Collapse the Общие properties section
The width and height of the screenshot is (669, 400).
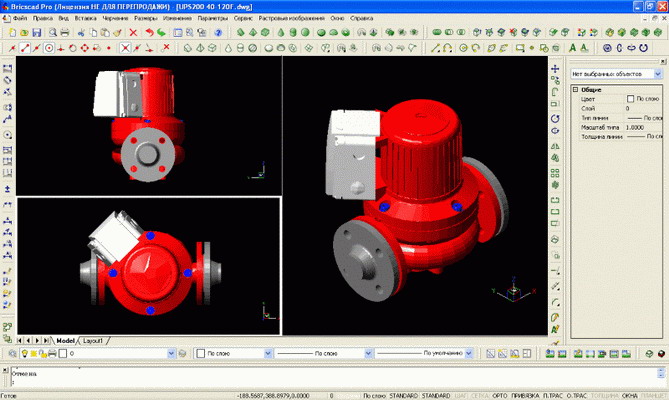coord(575,90)
